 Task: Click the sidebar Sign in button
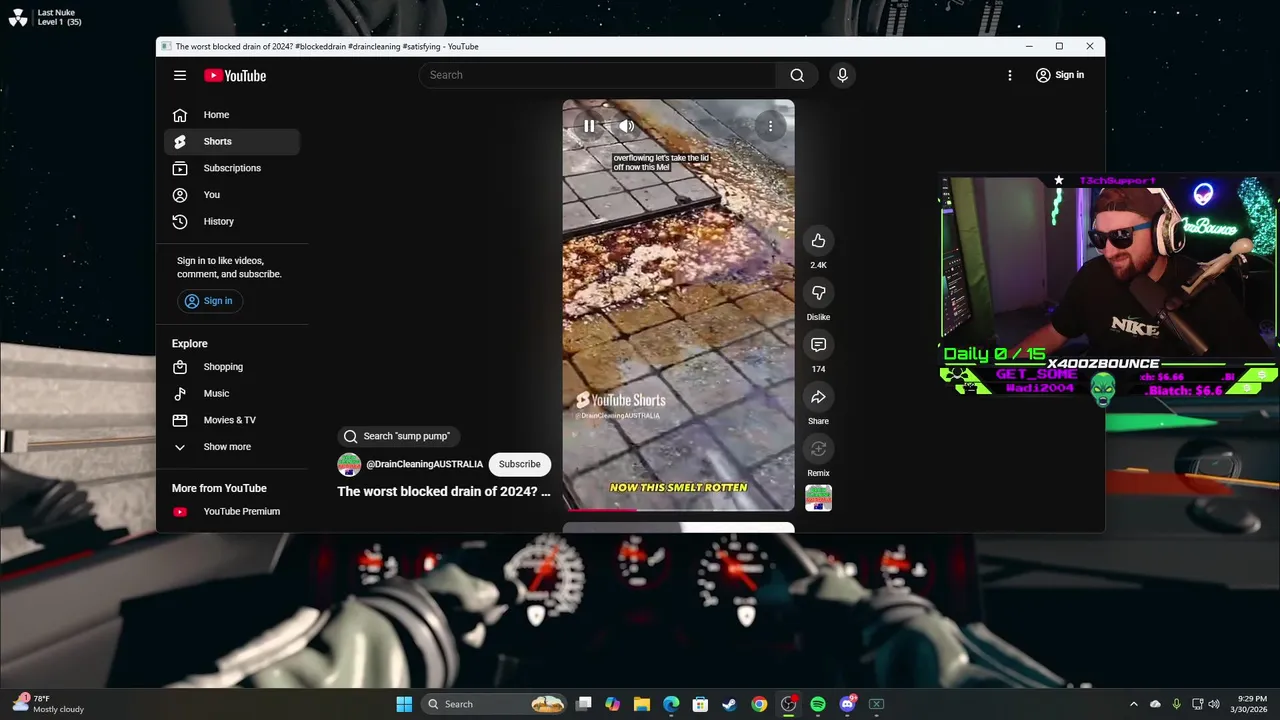point(208,301)
